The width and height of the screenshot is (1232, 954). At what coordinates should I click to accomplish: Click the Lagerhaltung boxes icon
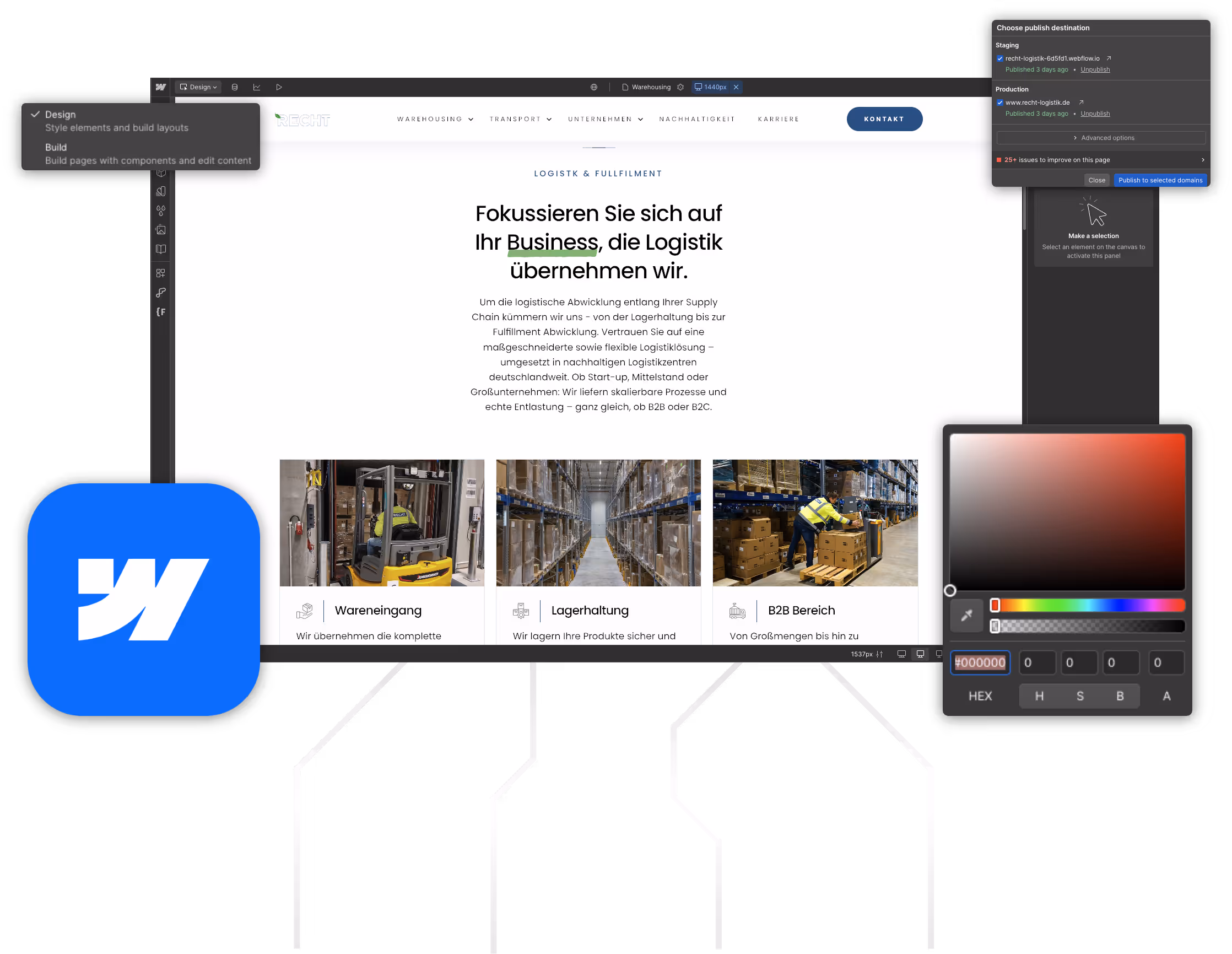coord(521,611)
